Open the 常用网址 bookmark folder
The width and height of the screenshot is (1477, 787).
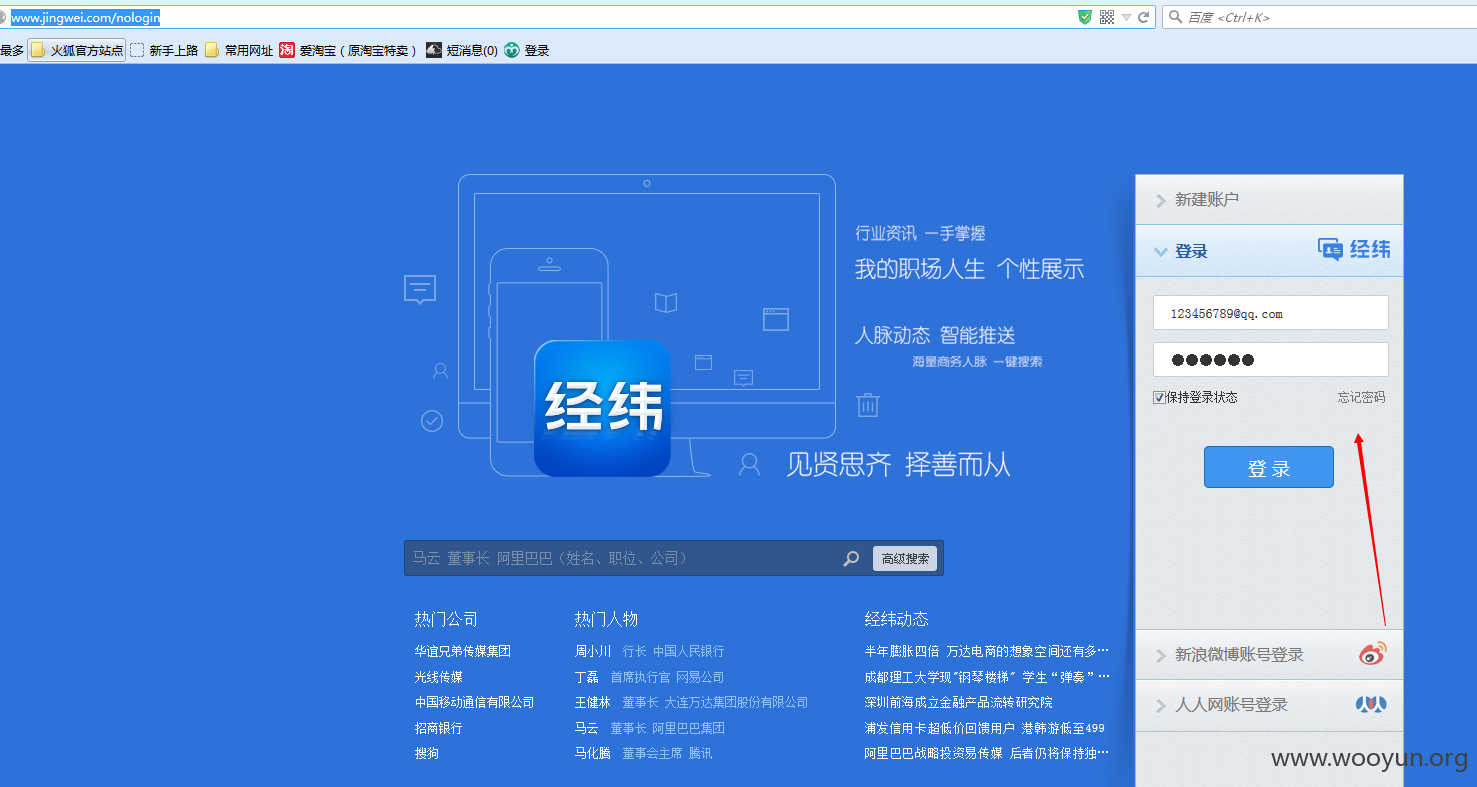click(x=239, y=50)
